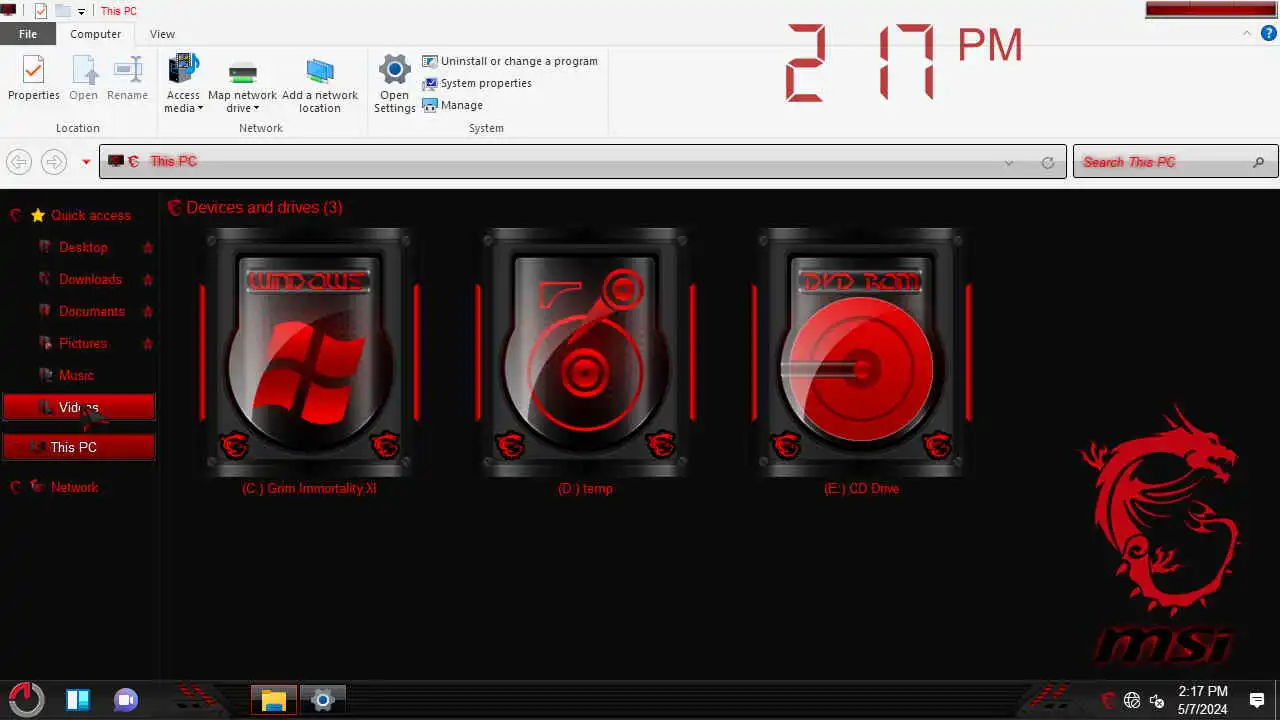Viewport: 1280px width, 720px height.
Task: Open the notification center icon
Action: tap(1257, 700)
